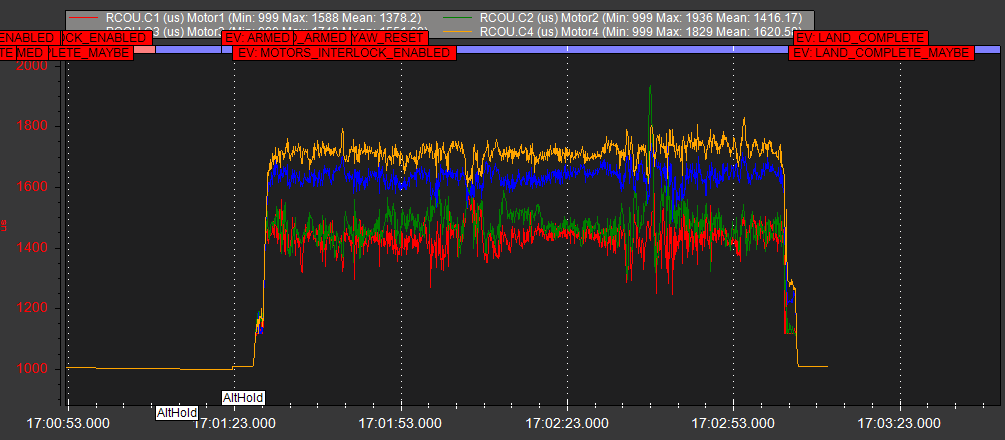Click the 17:03:23.000 time axis label

point(899,423)
